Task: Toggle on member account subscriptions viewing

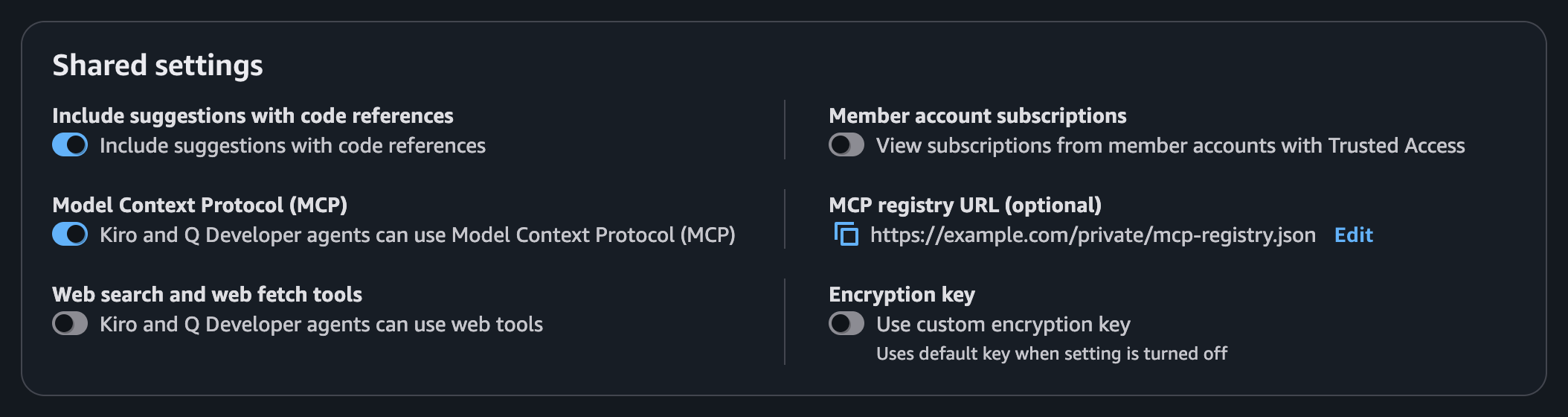Action: [x=846, y=145]
